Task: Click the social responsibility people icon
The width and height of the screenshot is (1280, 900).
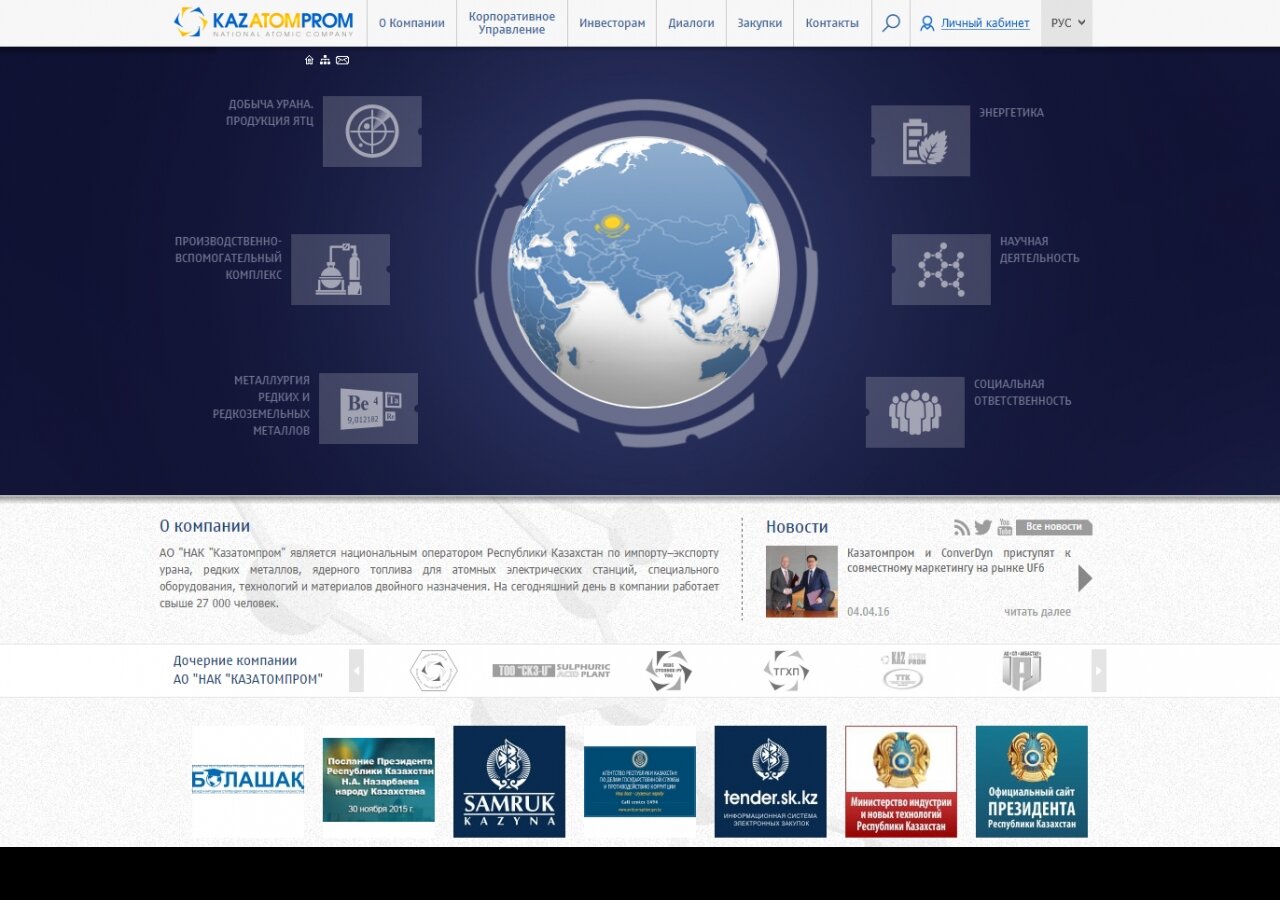Action: coord(915,412)
